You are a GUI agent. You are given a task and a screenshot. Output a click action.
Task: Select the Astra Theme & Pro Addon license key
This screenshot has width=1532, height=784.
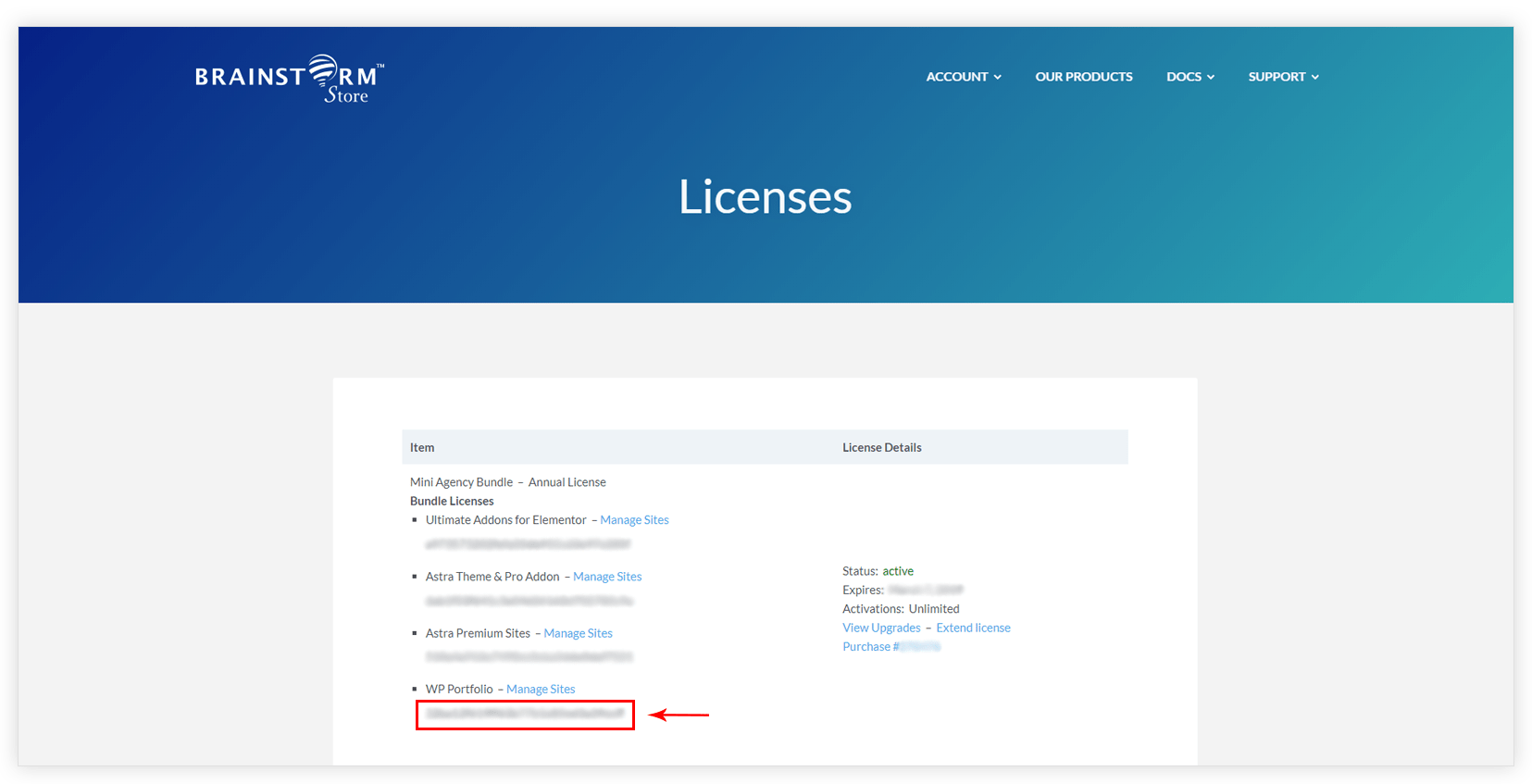pyautogui.click(x=529, y=601)
